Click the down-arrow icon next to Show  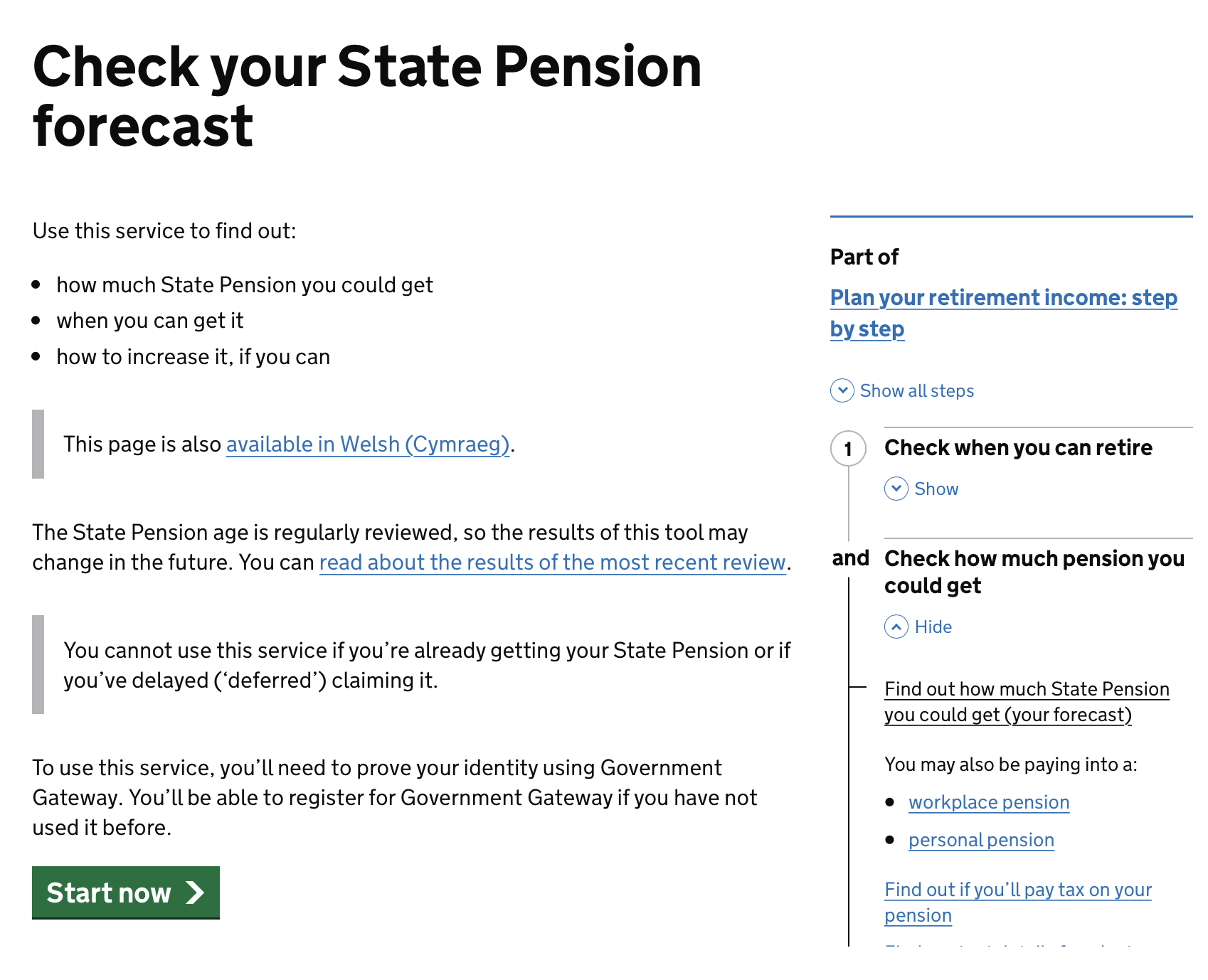pos(896,489)
